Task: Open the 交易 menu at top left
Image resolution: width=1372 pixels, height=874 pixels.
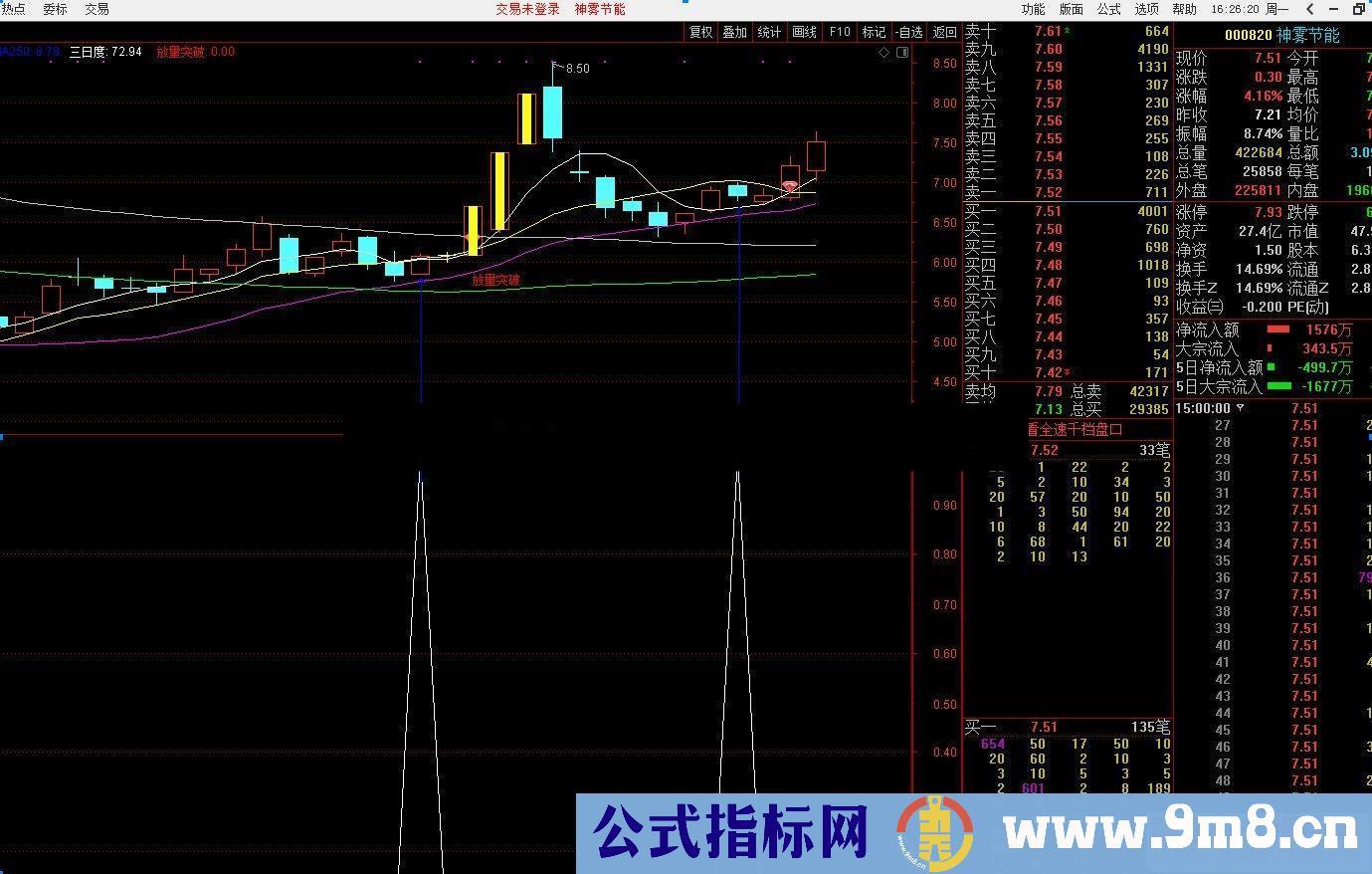Action: click(x=97, y=9)
